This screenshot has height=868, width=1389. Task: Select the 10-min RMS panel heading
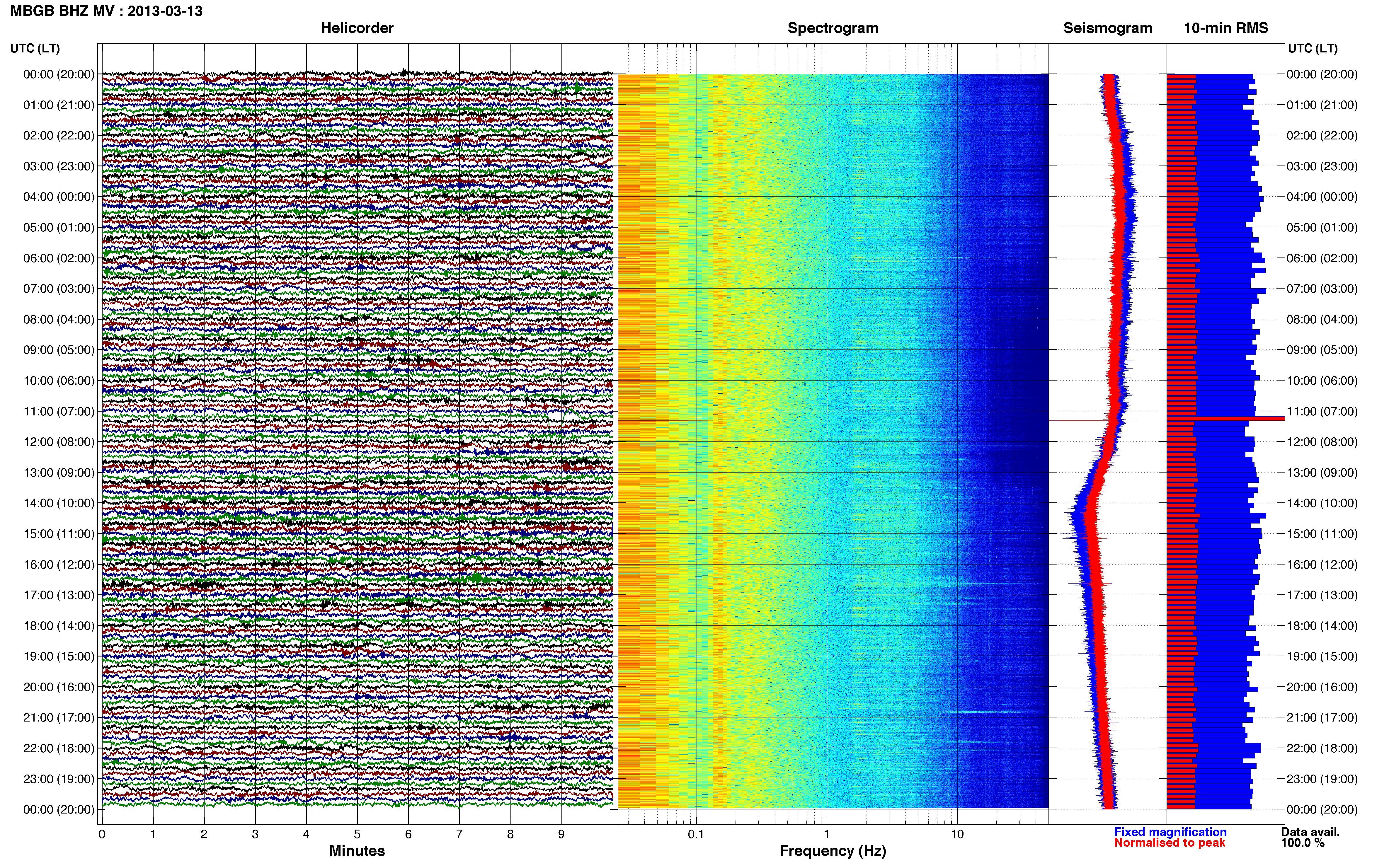1226,28
